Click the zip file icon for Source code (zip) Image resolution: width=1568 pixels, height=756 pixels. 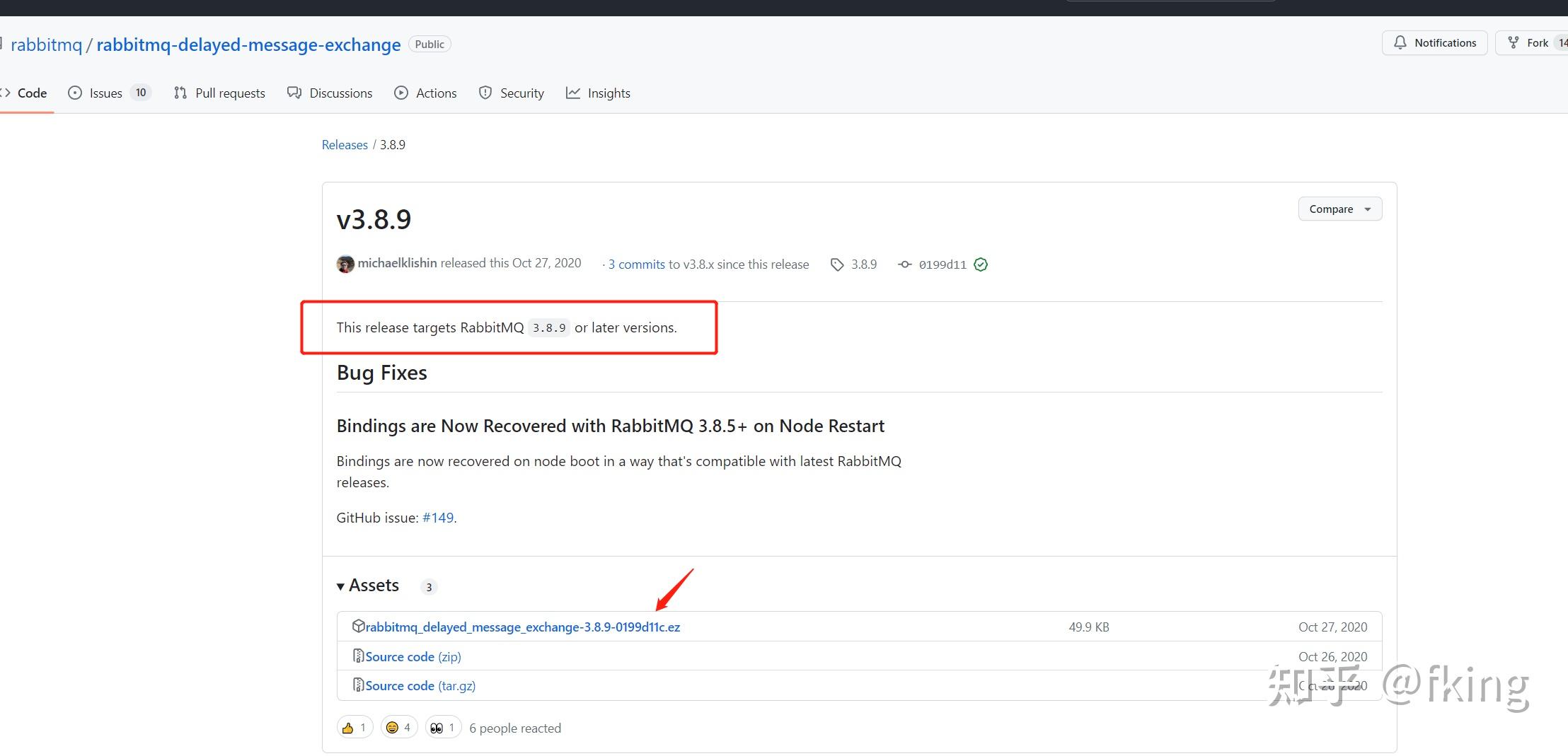[358, 656]
